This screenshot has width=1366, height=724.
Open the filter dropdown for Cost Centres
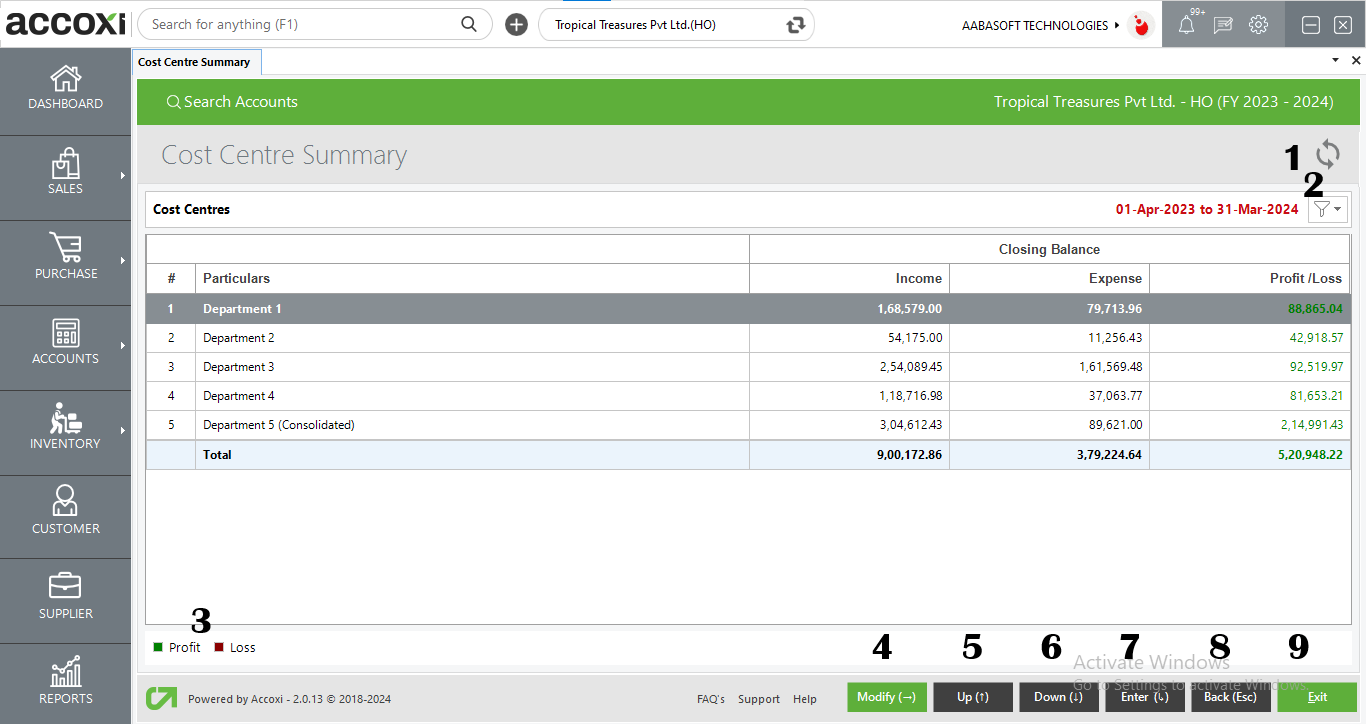point(1327,209)
